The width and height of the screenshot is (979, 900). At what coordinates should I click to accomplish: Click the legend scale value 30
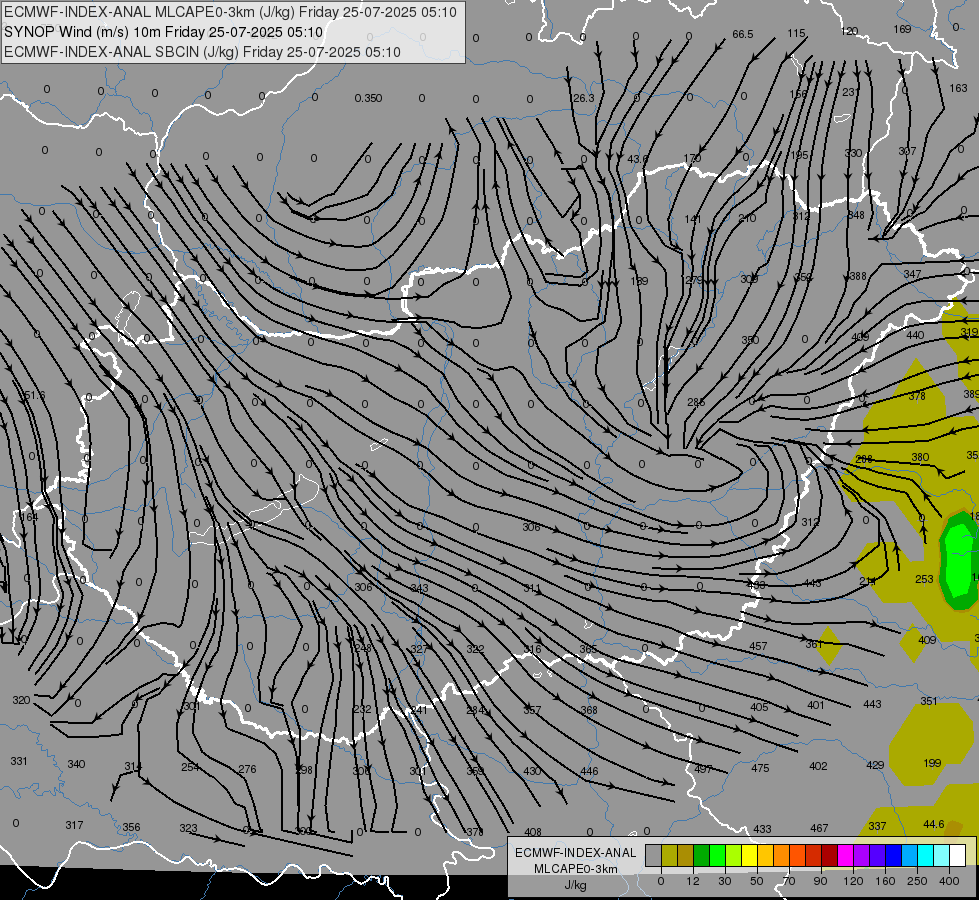point(724,881)
